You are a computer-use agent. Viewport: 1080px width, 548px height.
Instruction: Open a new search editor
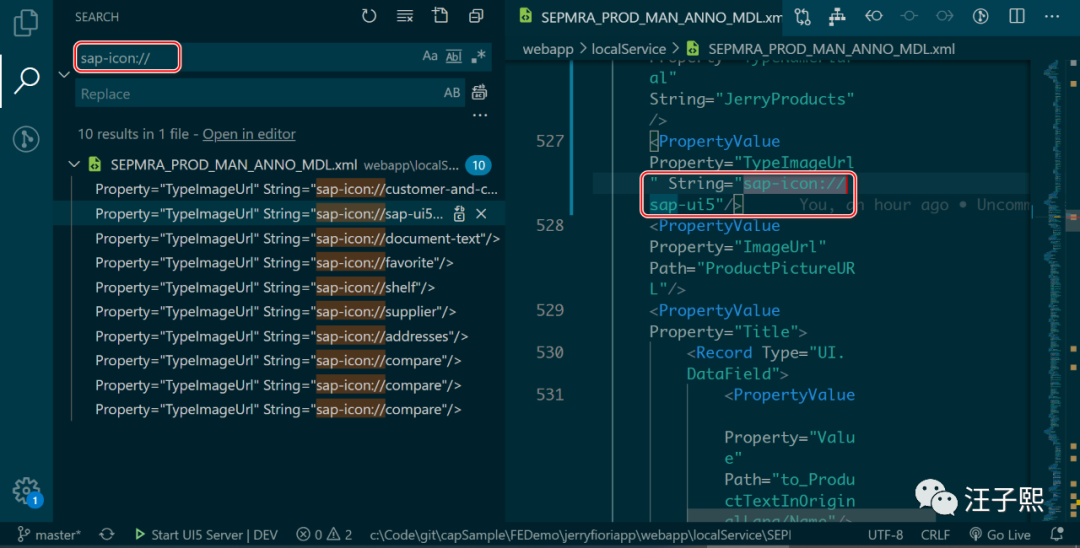pyautogui.click(x=440, y=15)
